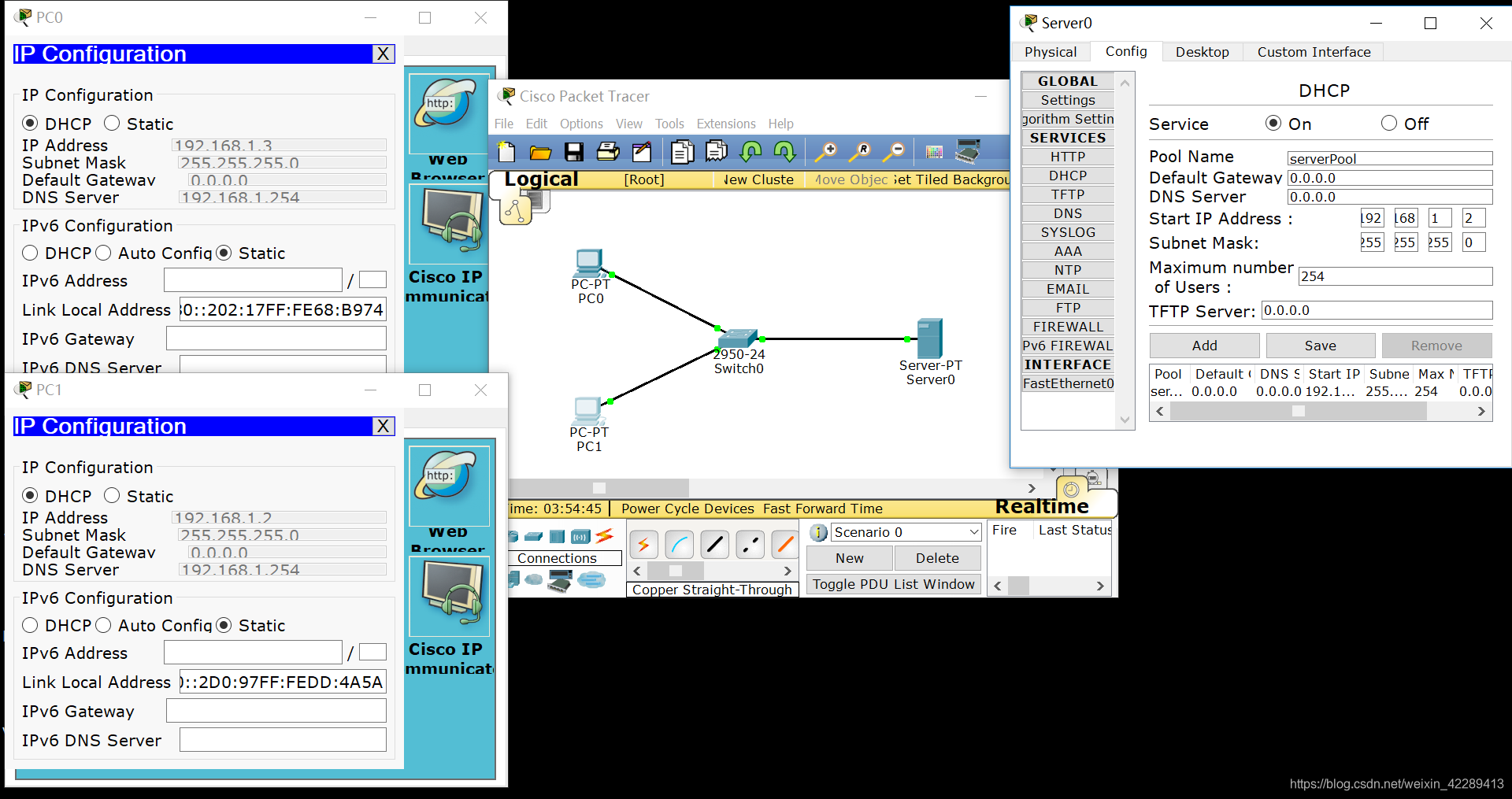This screenshot has width=1512, height=799.
Task: Click Add DHCP pool button
Action: click(1204, 346)
